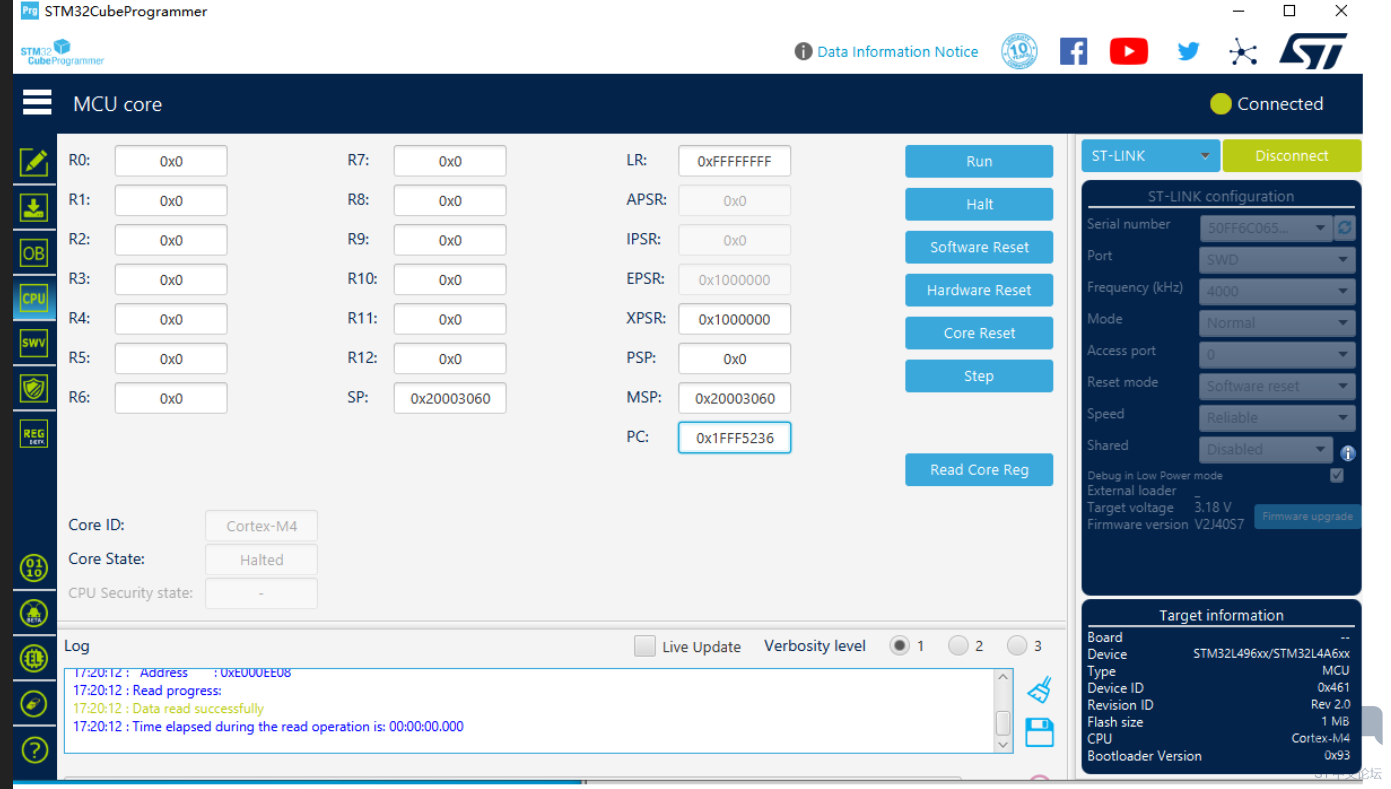
Task: Click the STM32CubeProgrammer logo
Action: (x=62, y=51)
